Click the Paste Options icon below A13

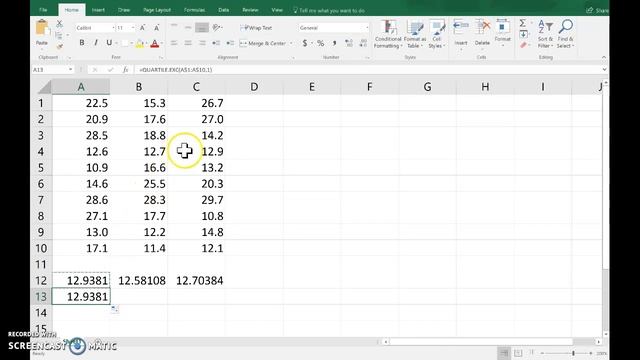pos(115,309)
